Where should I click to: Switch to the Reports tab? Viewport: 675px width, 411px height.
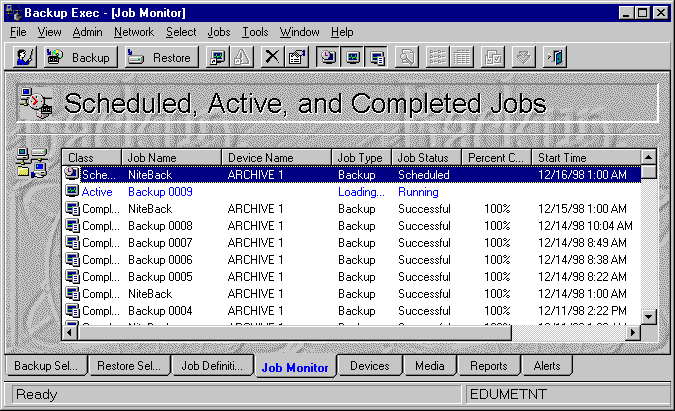tap(489, 366)
